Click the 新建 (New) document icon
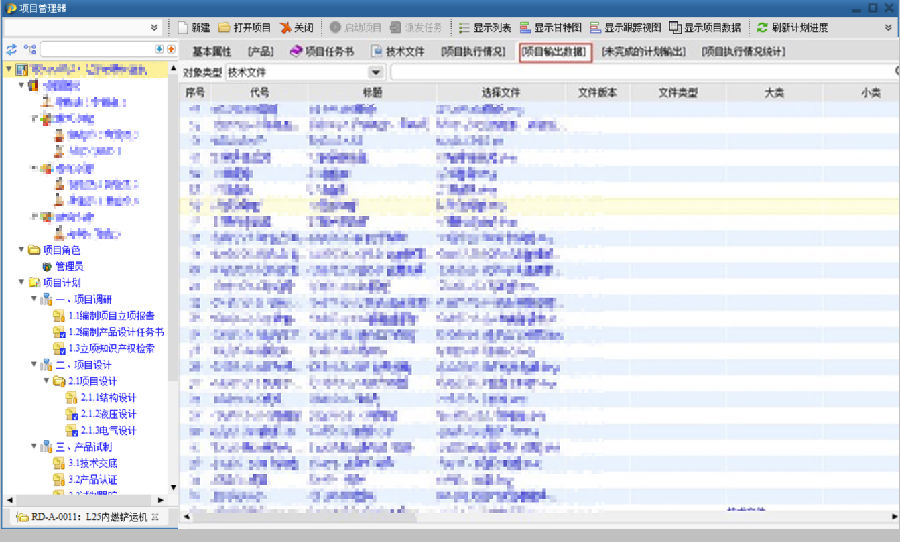900x542 pixels. point(183,28)
